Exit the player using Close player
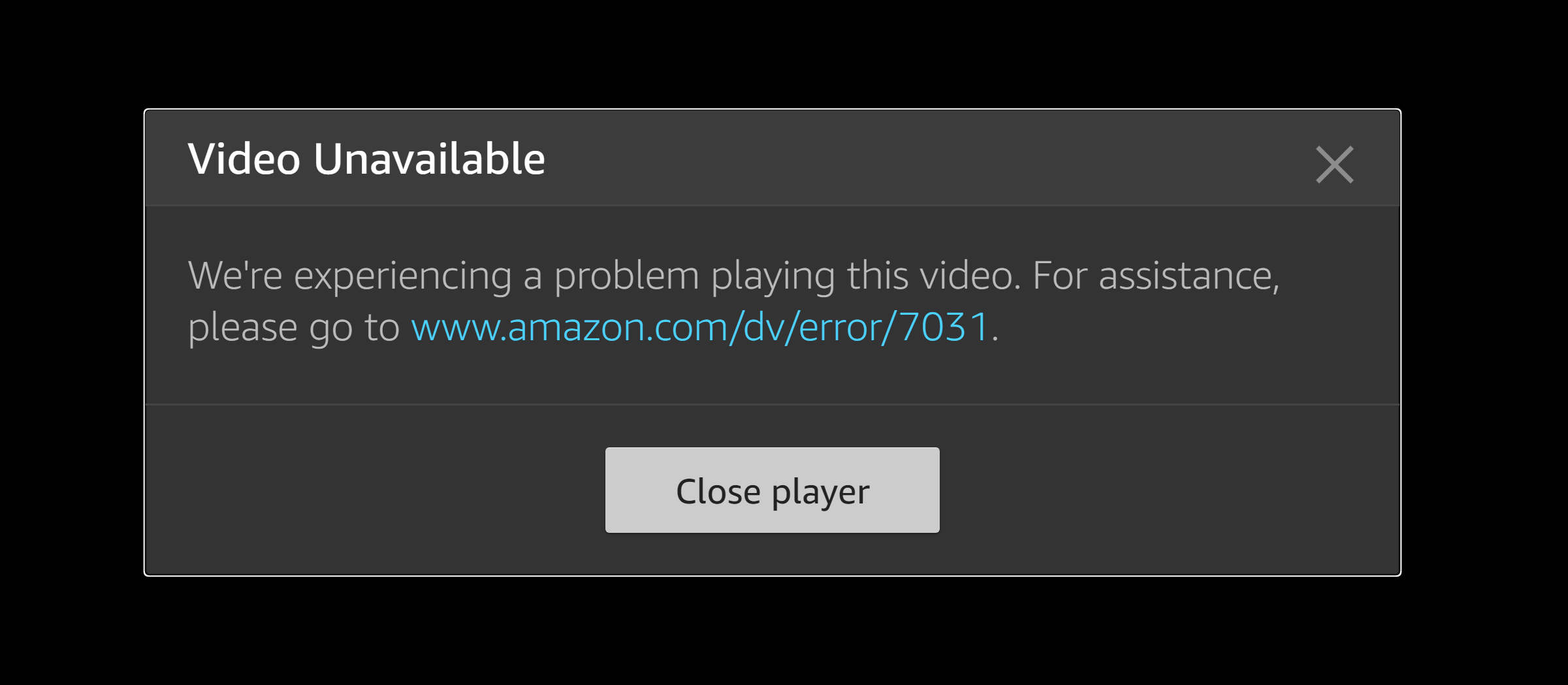This screenshot has height=685, width=1568. 772,490
